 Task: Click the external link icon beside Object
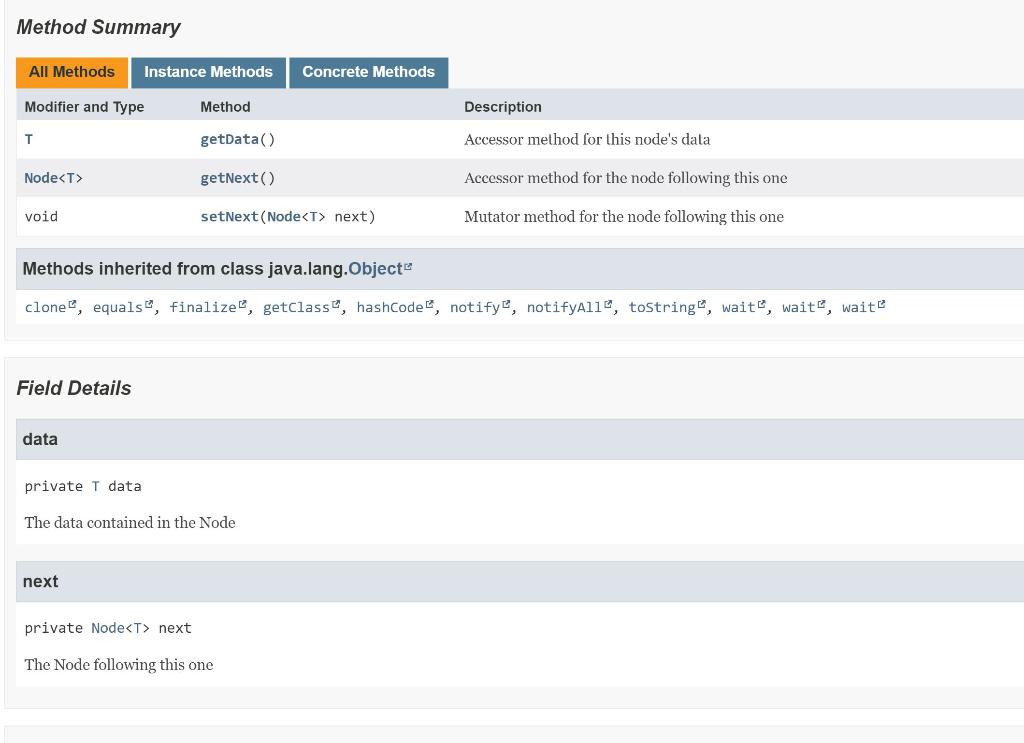pyautogui.click(x=409, y=263)
